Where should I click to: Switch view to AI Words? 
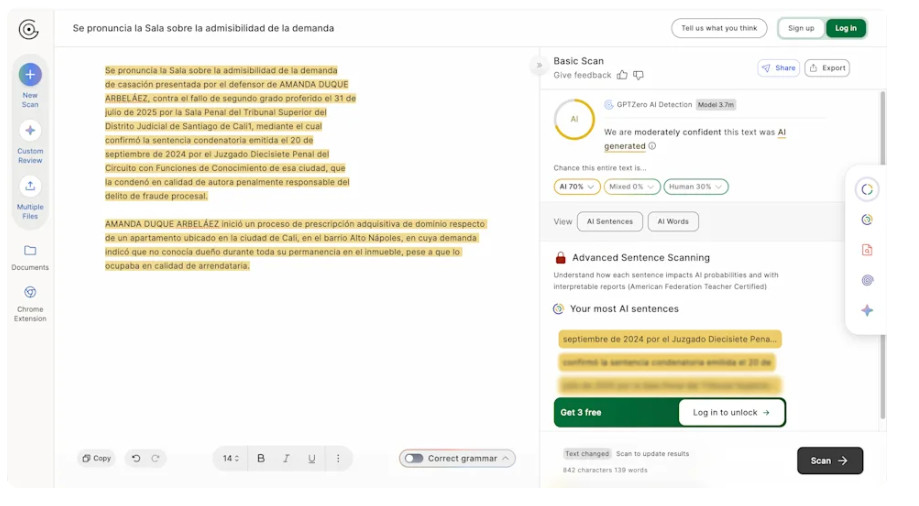coord(673,221)
